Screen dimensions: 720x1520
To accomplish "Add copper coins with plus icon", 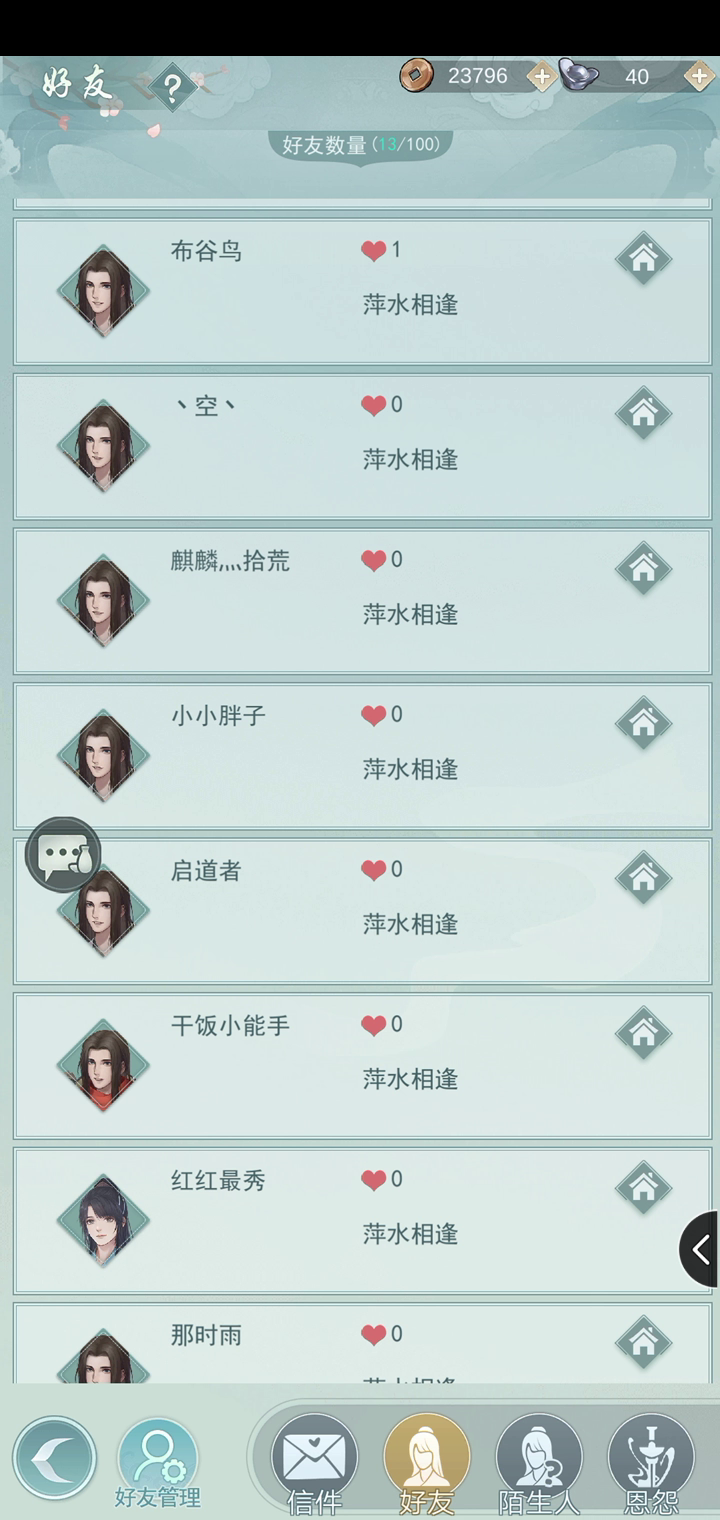I will [541, 76].
